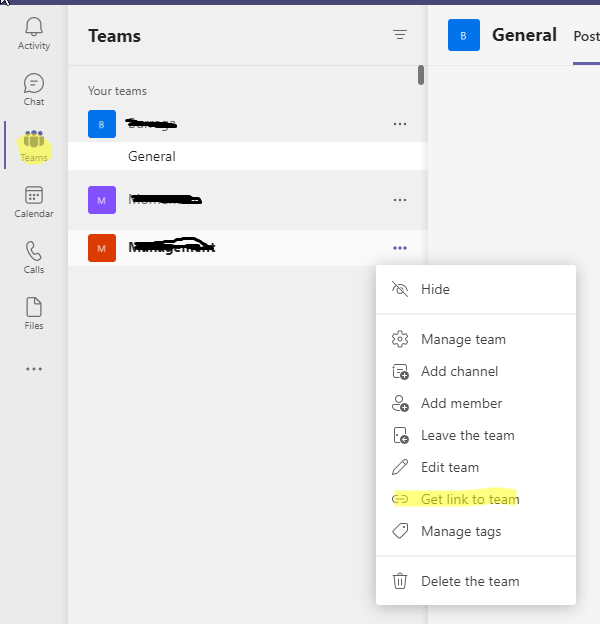Select the purple M team row name
This screenshot has width=600, height=624.
point(165,199)
